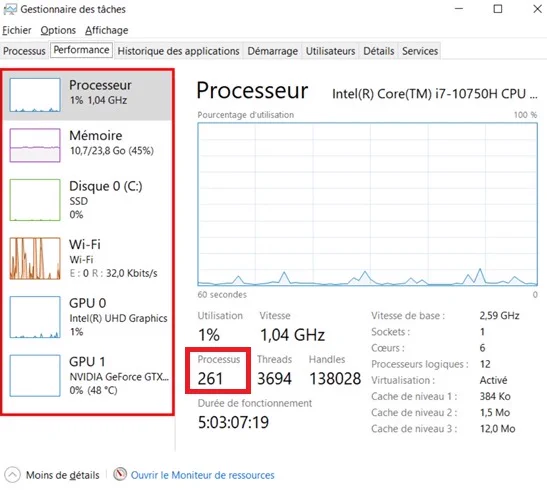Click the NVIDIA GeForce GTX text

pos(119,377)
